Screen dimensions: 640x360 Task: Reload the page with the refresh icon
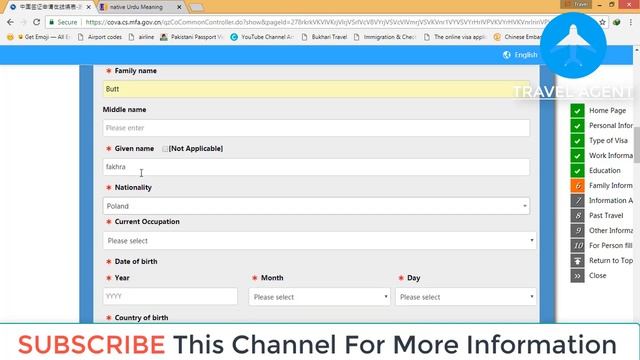pos(36,22)
